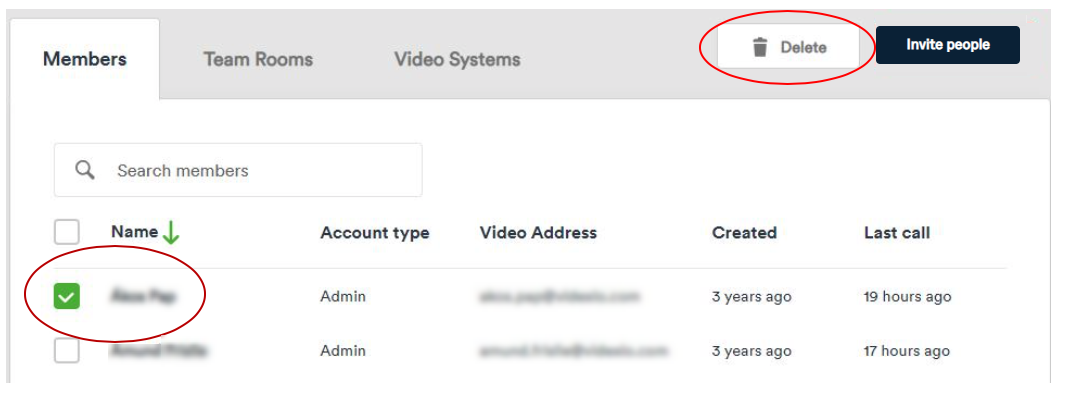Toggle the select-all checkbox in header
Image resolution: width=1069 pixels, height=402 pixels.
click(x=67, y=233)
